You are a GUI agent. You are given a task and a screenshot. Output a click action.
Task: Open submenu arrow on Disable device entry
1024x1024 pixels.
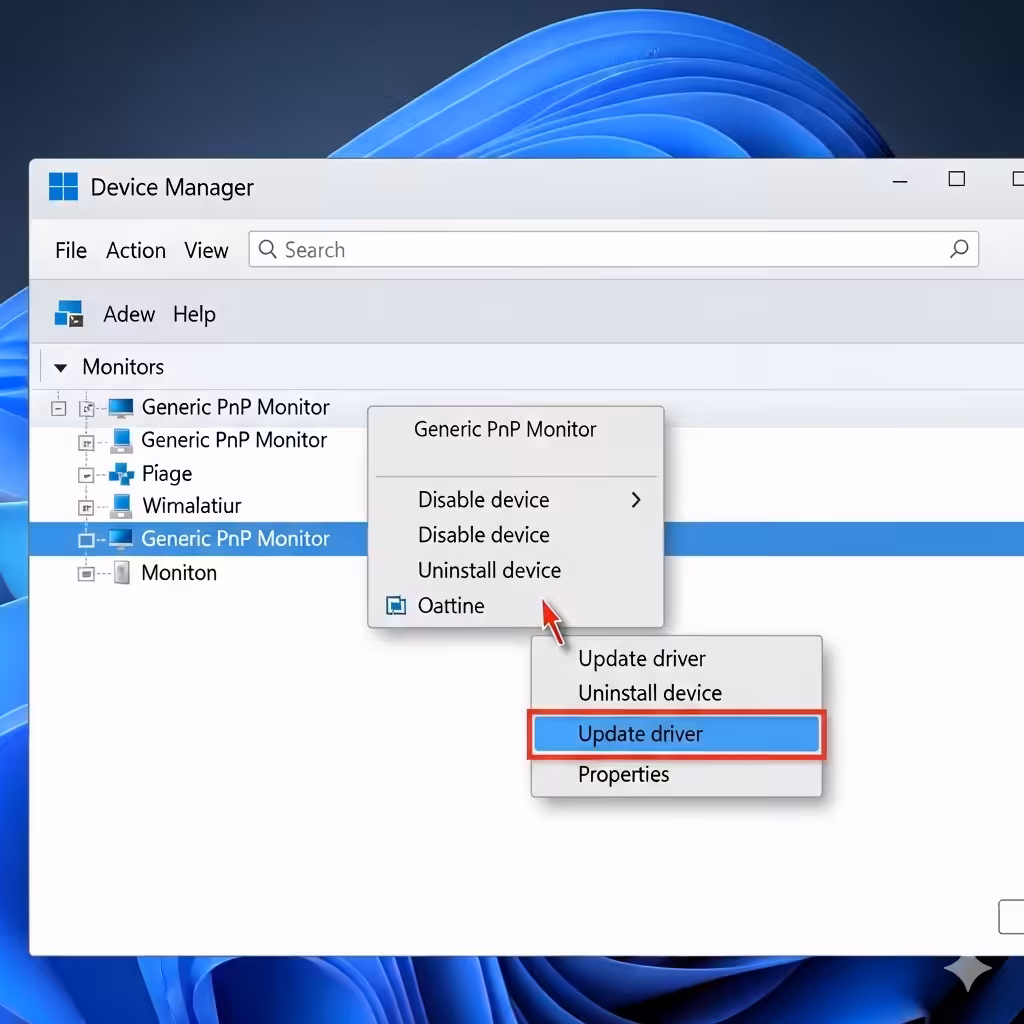pyautogui.click(x=636, y=500)
